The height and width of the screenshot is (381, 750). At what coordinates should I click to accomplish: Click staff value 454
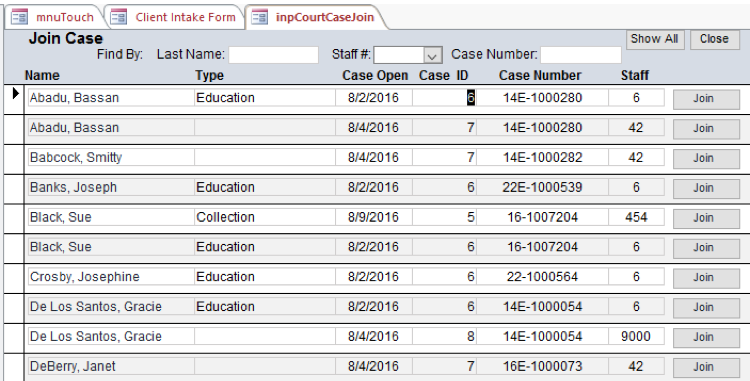(x=636, y=217)
